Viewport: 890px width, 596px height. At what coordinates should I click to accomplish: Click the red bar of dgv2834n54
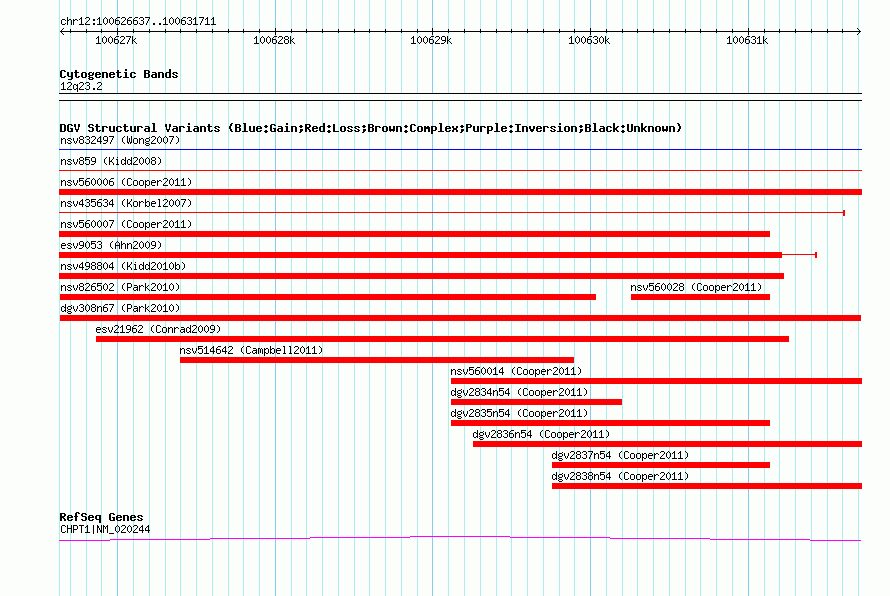point(536,402)
